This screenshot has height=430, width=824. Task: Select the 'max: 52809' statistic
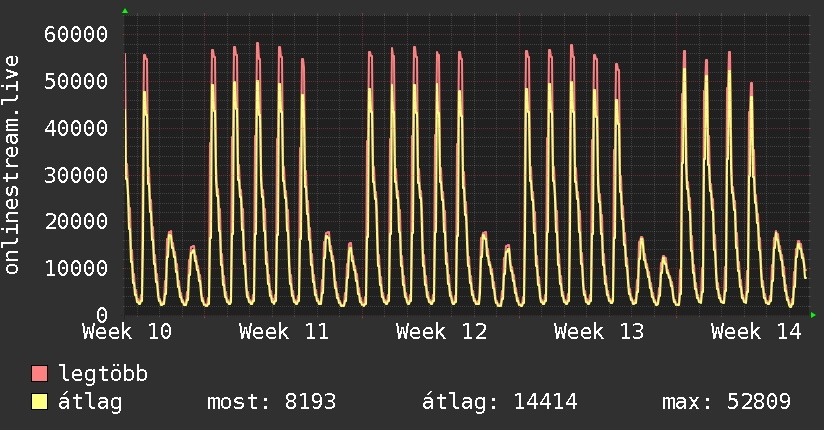point(726,402)
